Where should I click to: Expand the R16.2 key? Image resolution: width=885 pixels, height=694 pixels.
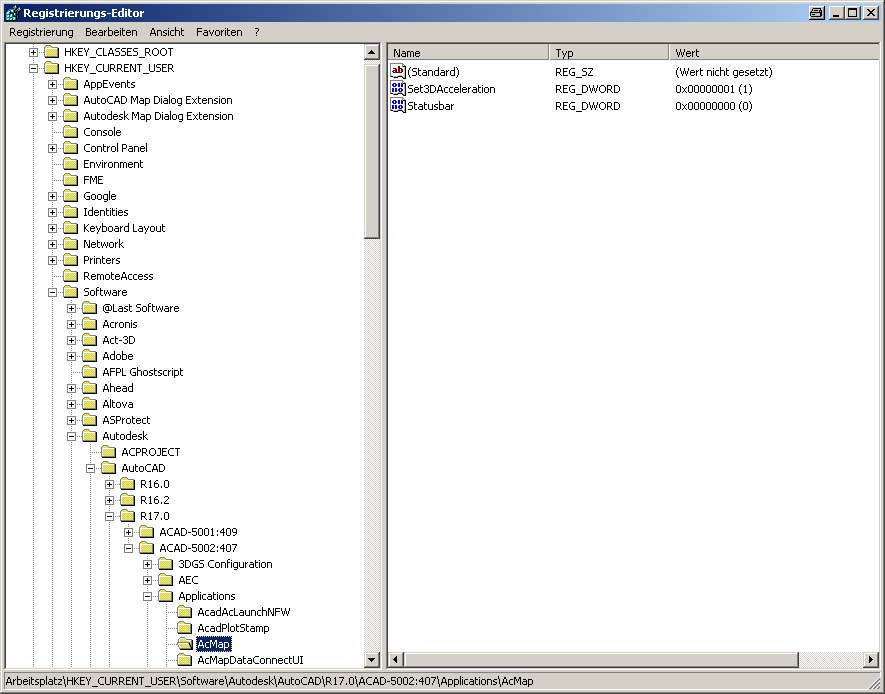(109, 500)
